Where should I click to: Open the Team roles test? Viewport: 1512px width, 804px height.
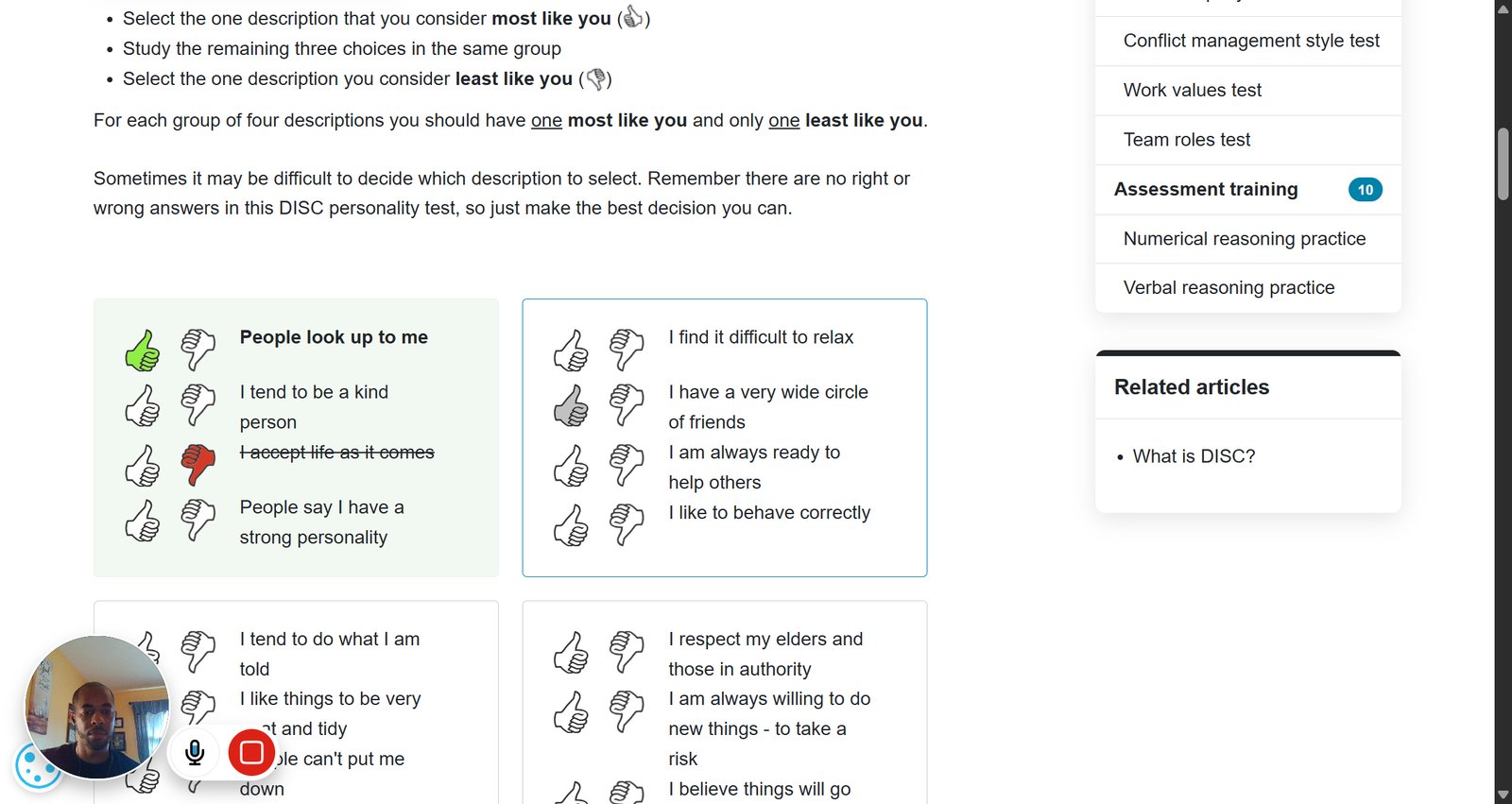point(1187,140)
